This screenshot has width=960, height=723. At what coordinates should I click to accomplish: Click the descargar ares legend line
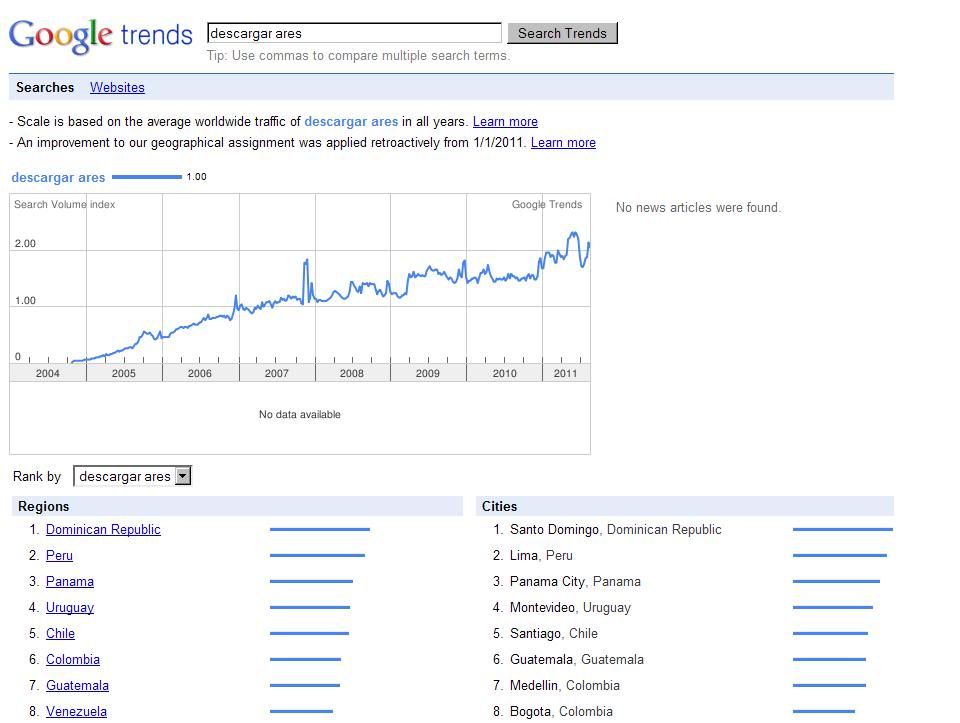(x=147, y=177)
